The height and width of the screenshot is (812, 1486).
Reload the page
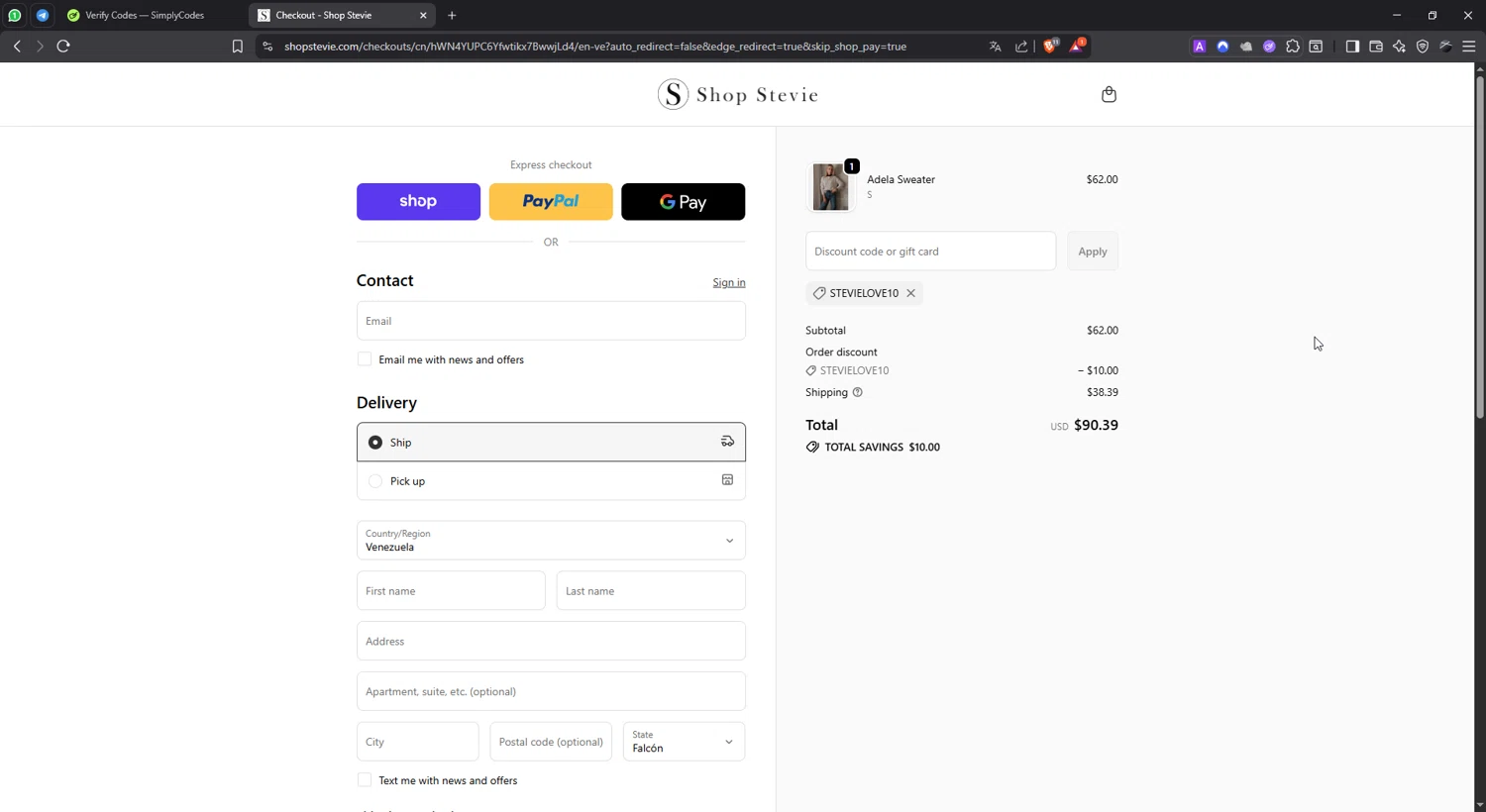coord(63,46)
